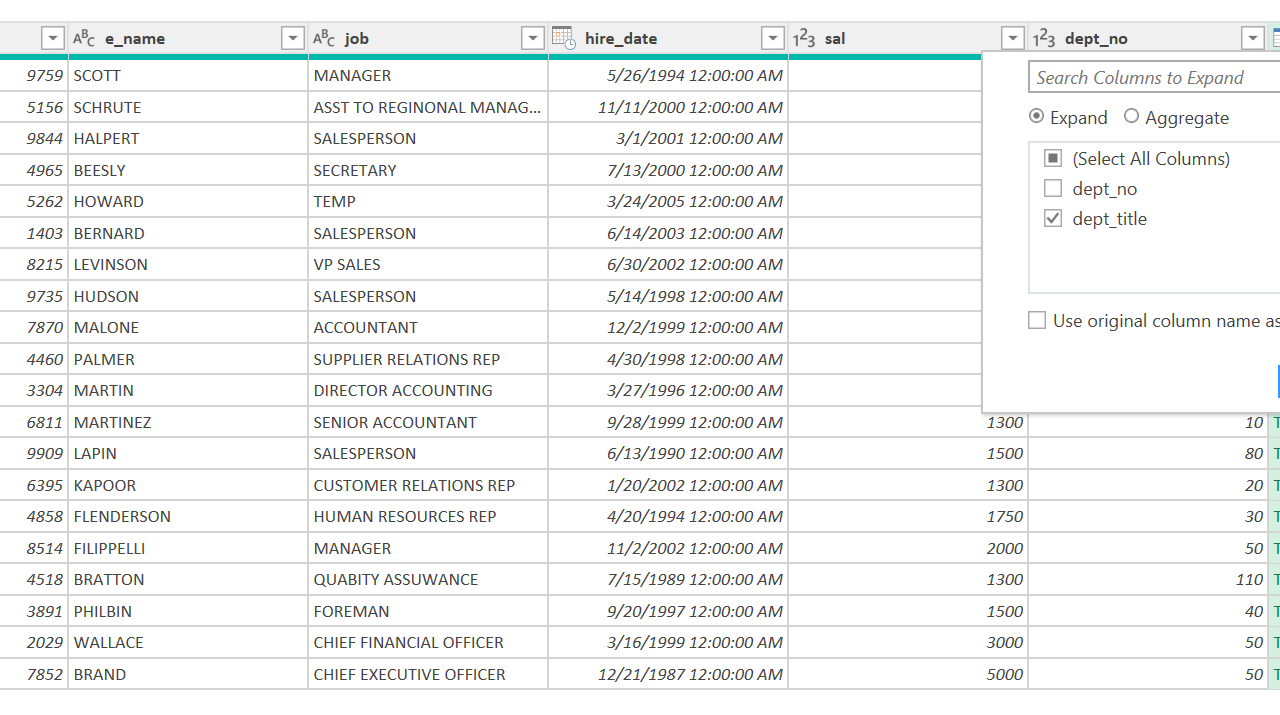The height and width of the screenshot is (715, 1280).
Task: Click the SENIOR ACCOUNTANT job cell
Action: pyautogui.click(x=428, y=422)
